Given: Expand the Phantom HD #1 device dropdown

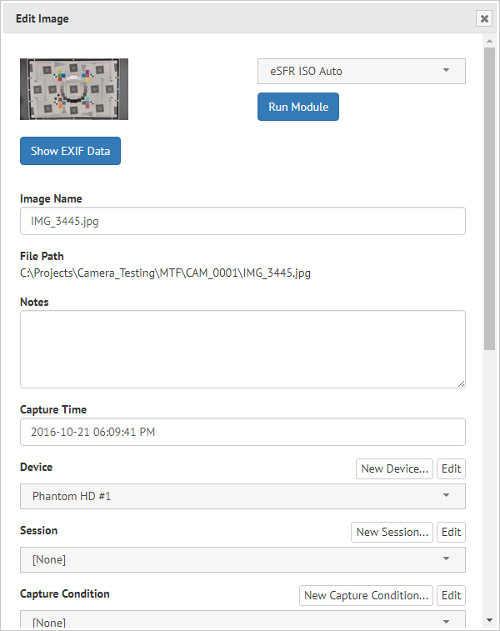Looking at the screenshot, I should coord(243,496).
